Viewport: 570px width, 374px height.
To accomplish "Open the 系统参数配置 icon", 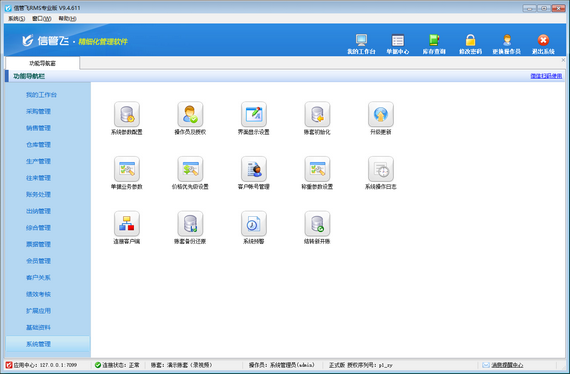I will pyautogui.click(x=127, y=114).
